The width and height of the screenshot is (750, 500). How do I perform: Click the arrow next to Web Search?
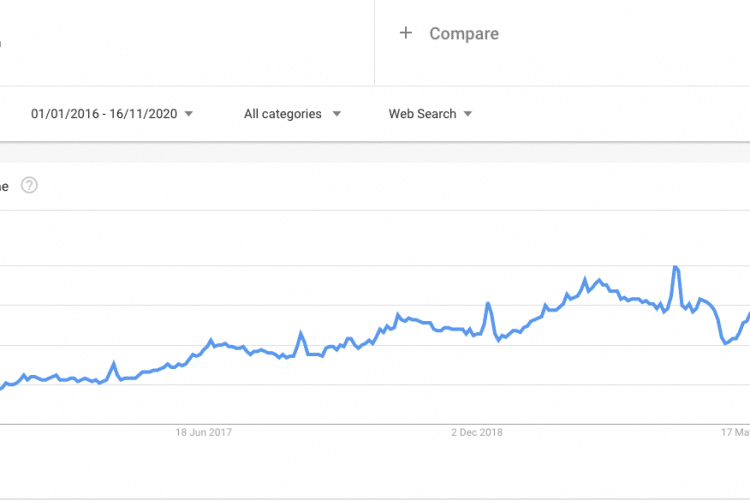click(468, 114)
